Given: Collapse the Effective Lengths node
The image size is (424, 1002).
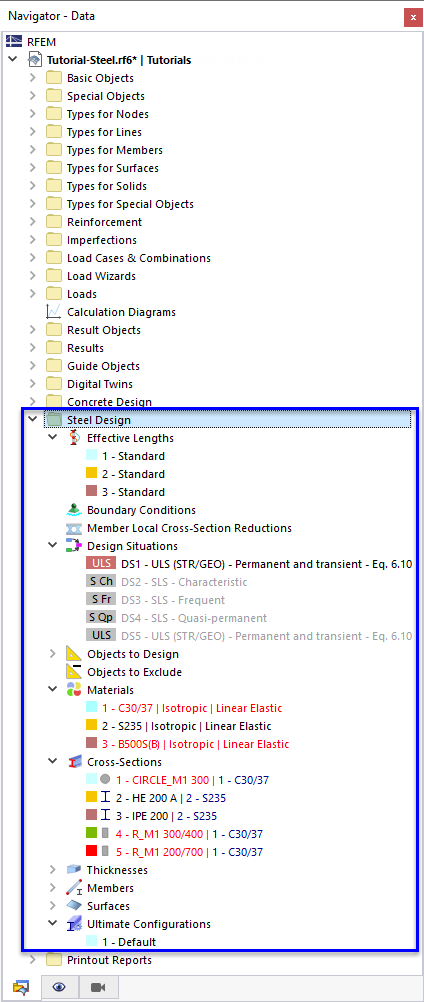Looking at the screenshot, I should tap(53, 438).
